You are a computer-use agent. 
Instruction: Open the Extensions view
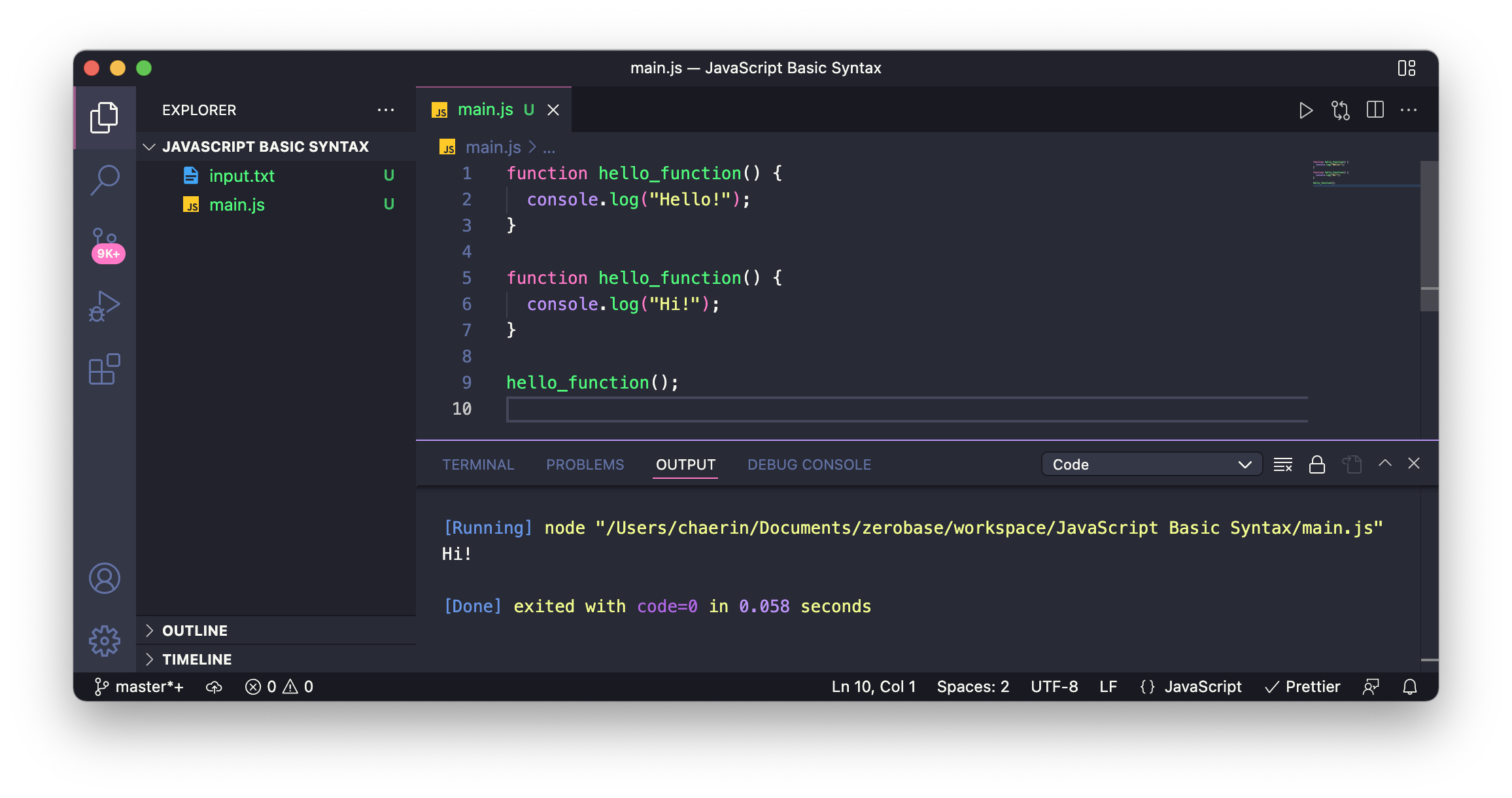click(x=105, y=370)
